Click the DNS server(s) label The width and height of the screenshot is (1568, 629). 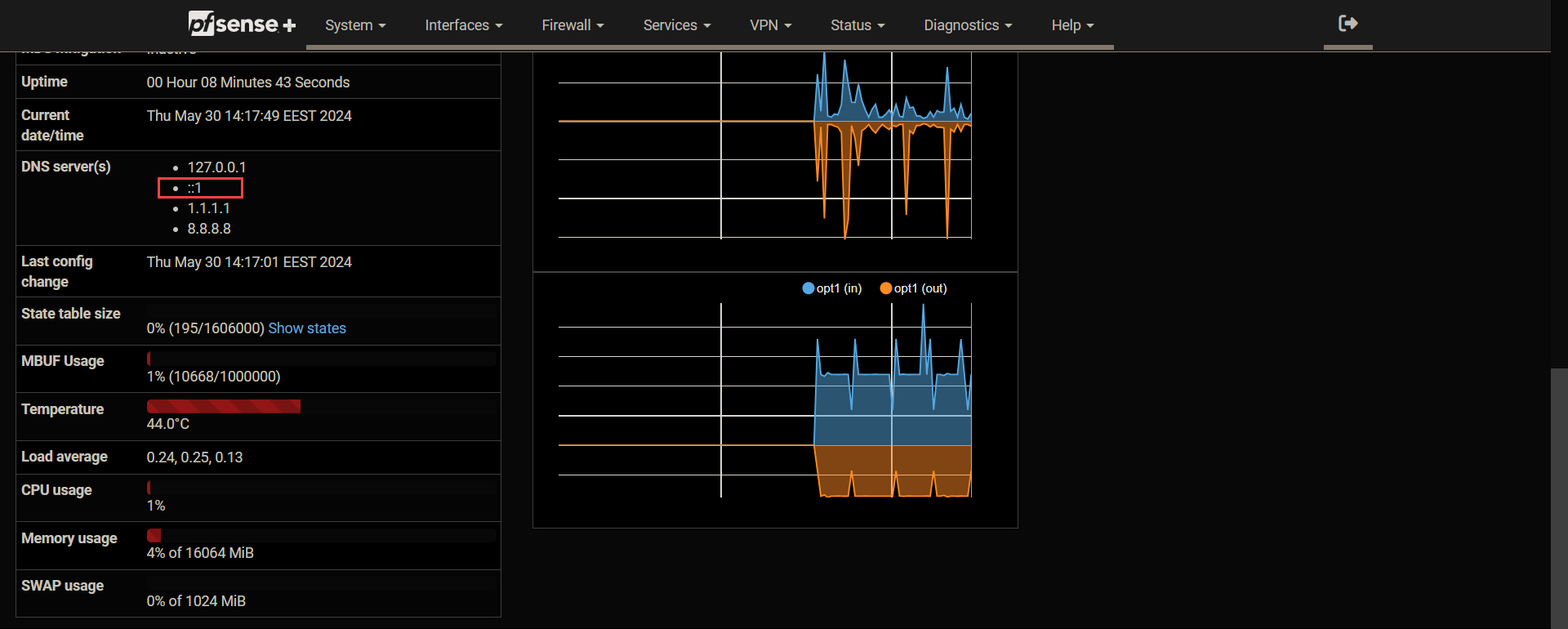(66, 167)
